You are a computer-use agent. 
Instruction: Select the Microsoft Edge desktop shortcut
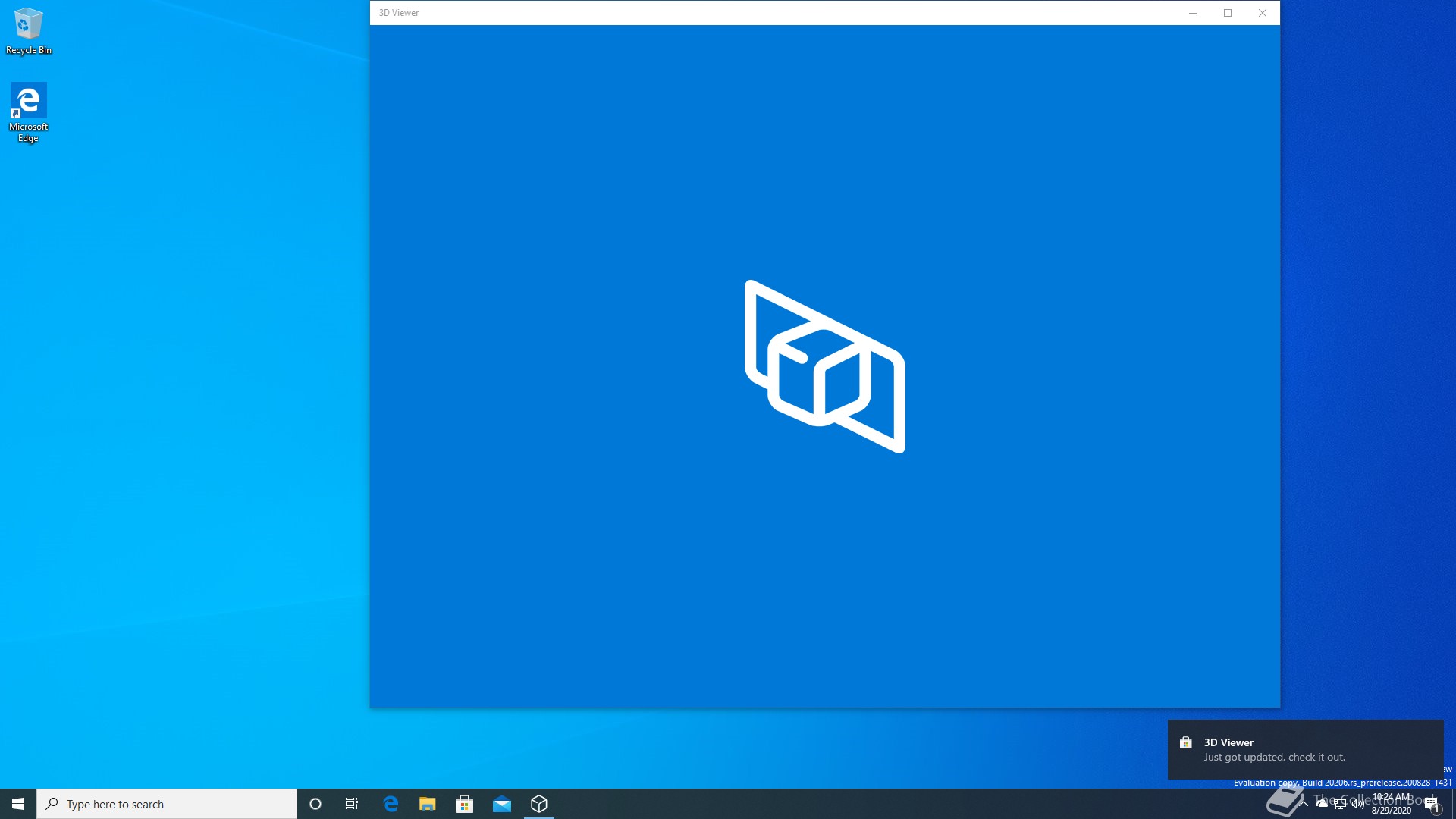click(28, 112)
